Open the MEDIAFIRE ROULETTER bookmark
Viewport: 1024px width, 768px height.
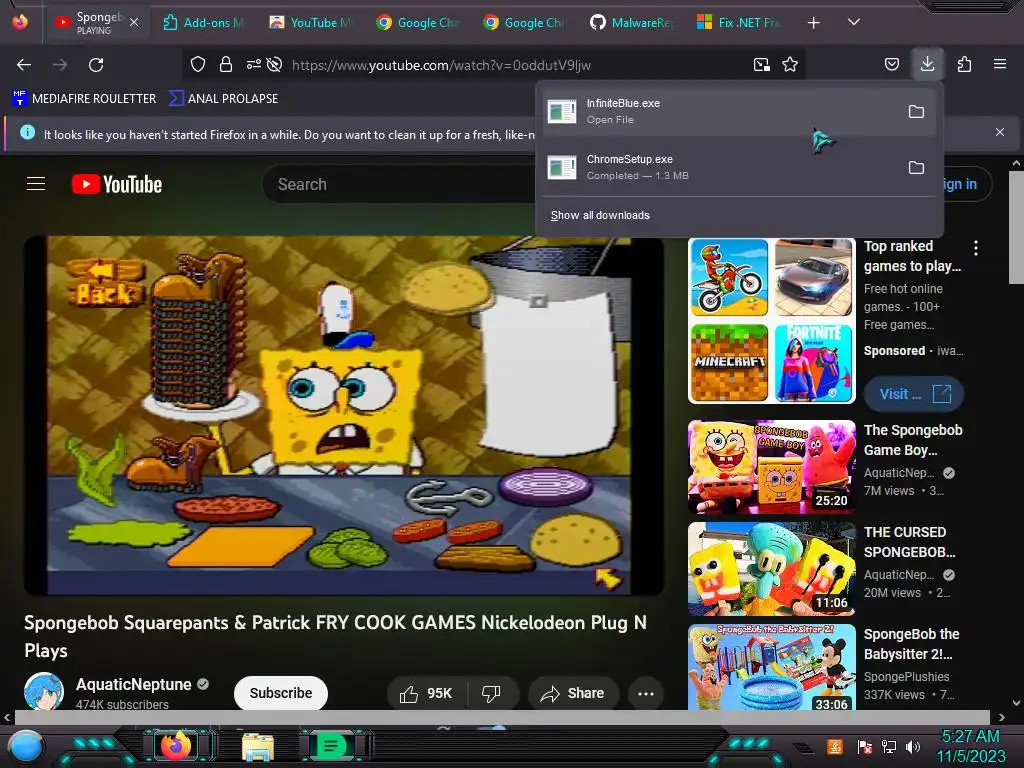click(x=84, y=99)
